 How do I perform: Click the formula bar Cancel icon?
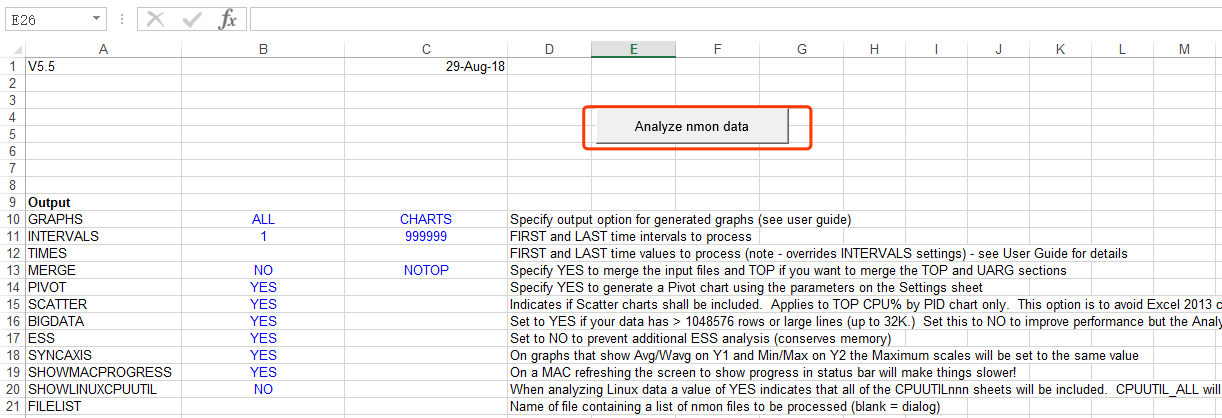pos(155,19)
